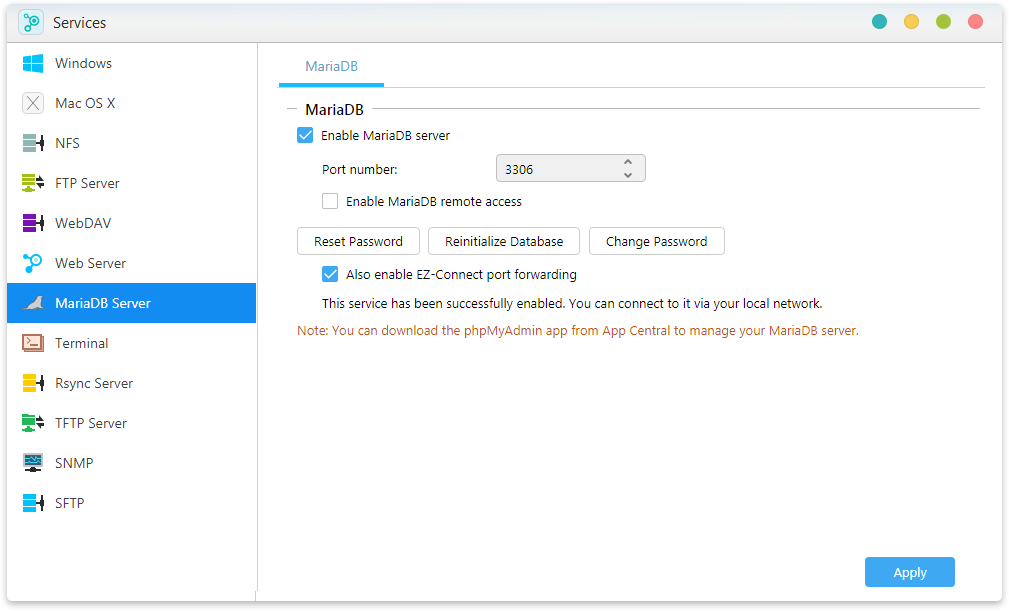Screen dimensions: 1009x611
Task: Click the yellow window control dot
Action: [912, 22]
